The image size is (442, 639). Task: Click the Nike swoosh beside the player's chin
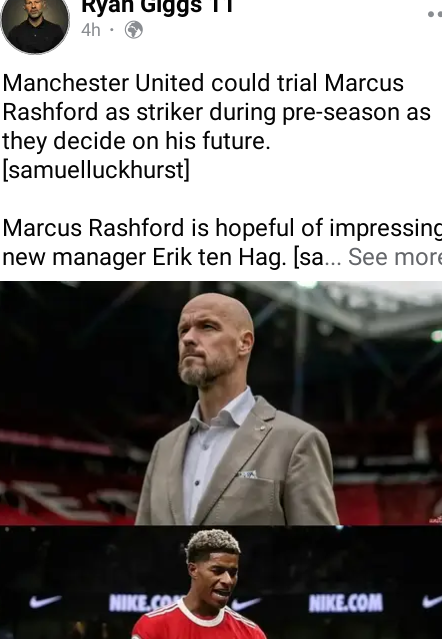tap(246, 604)
